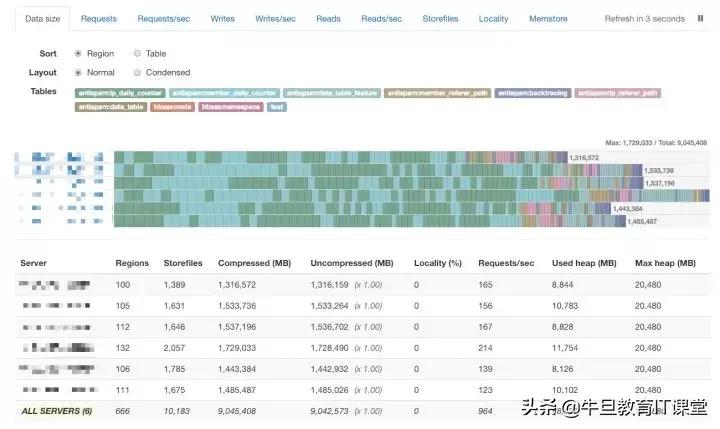Screen dimensions: 720x429
Task: Toggle antispam:member_referer_path table tag
Action: (438, 93)
